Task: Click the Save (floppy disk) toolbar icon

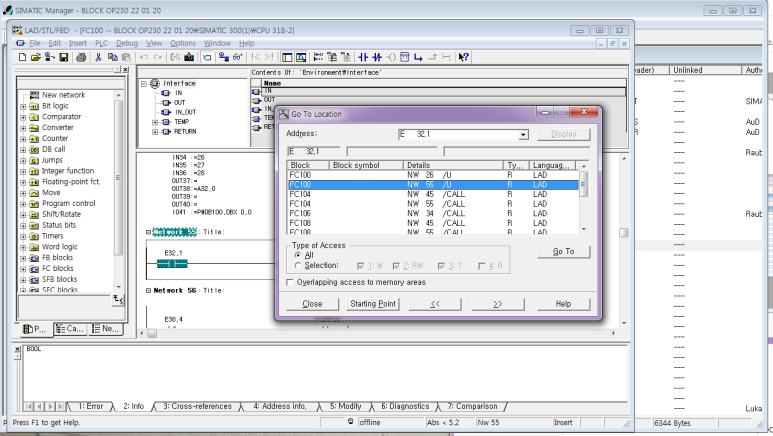Action: [64, 57]
